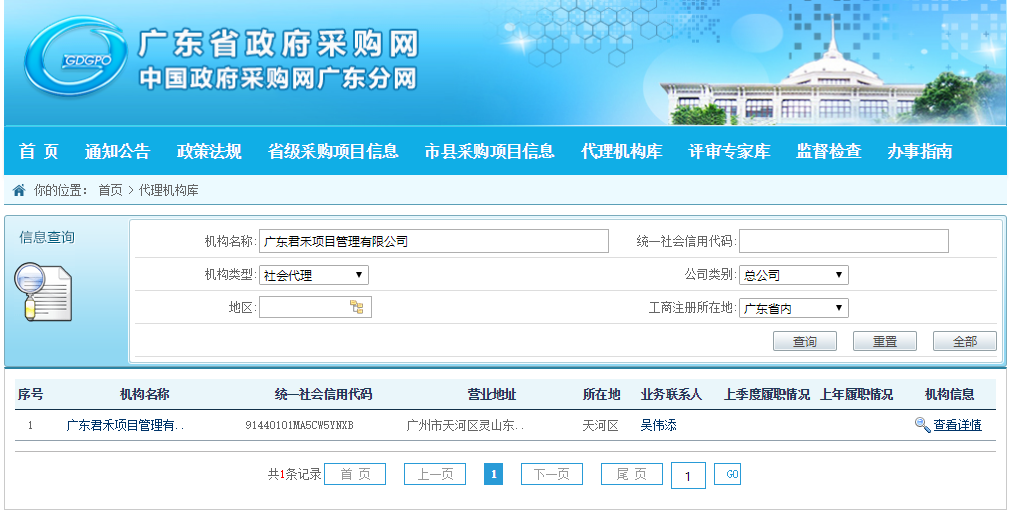The image size is (1009, 511).
Task: Open 省级采购项目信息 in navigation
Action: click(333, 151)
